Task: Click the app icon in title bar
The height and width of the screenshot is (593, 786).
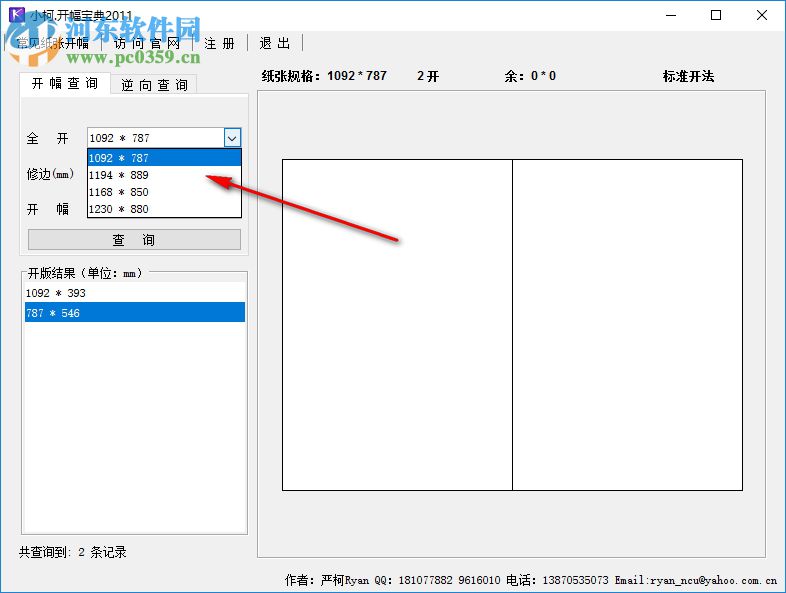Action: pos(17,14)
